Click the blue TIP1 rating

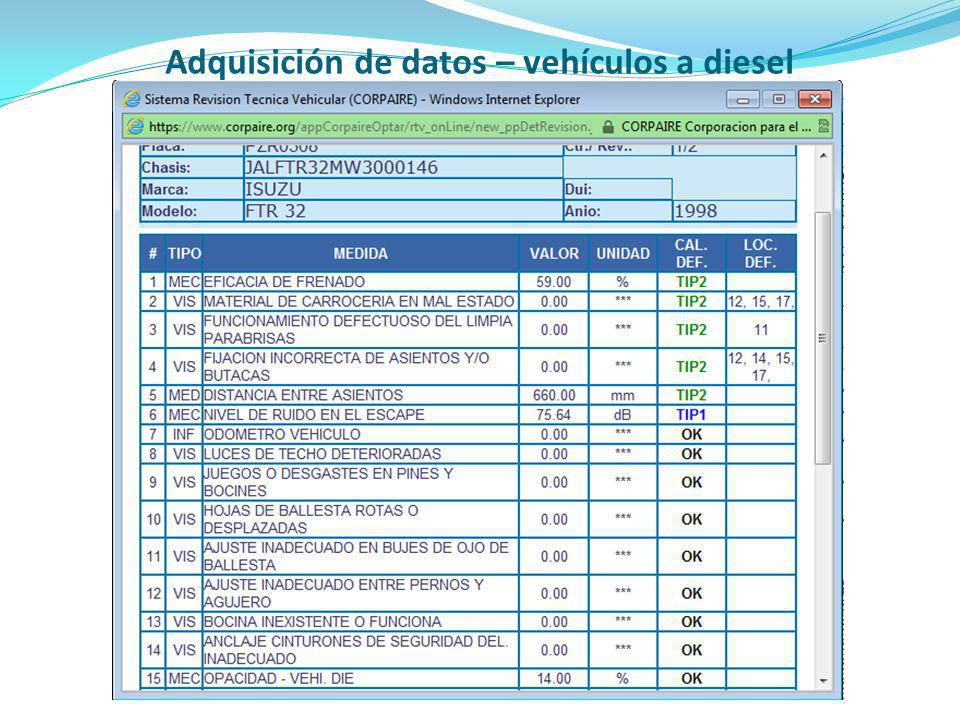coord(691,415)
